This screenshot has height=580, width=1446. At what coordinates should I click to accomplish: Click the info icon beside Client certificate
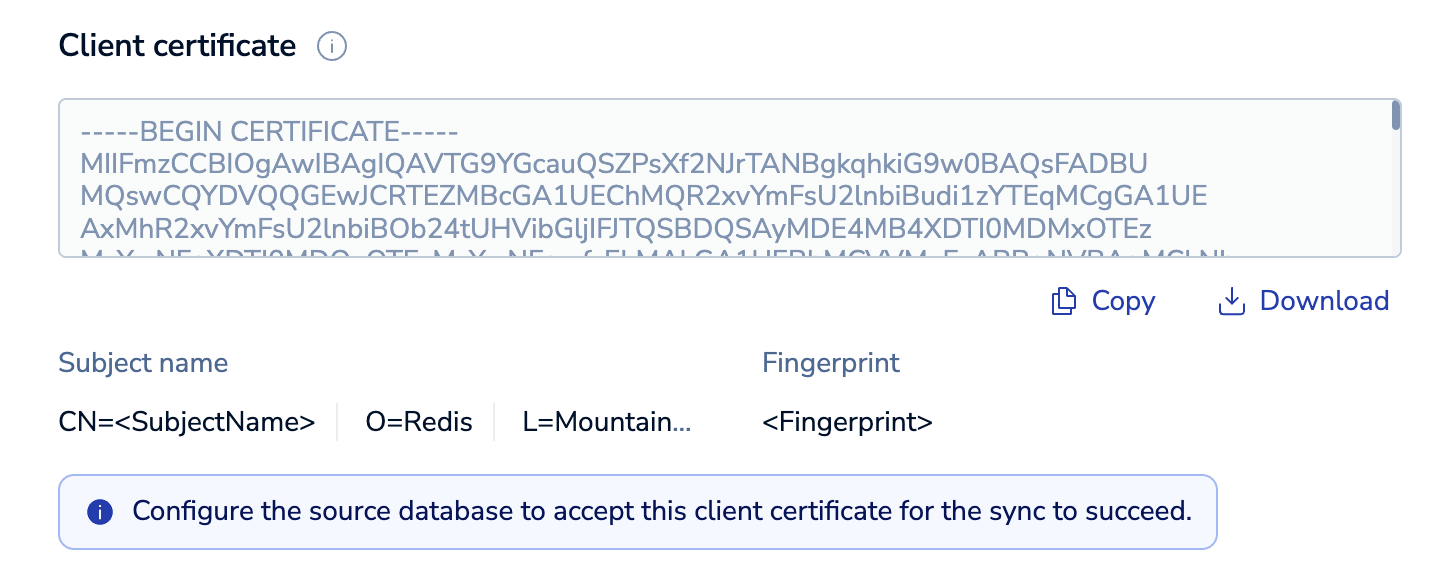(x=331, y=46)
